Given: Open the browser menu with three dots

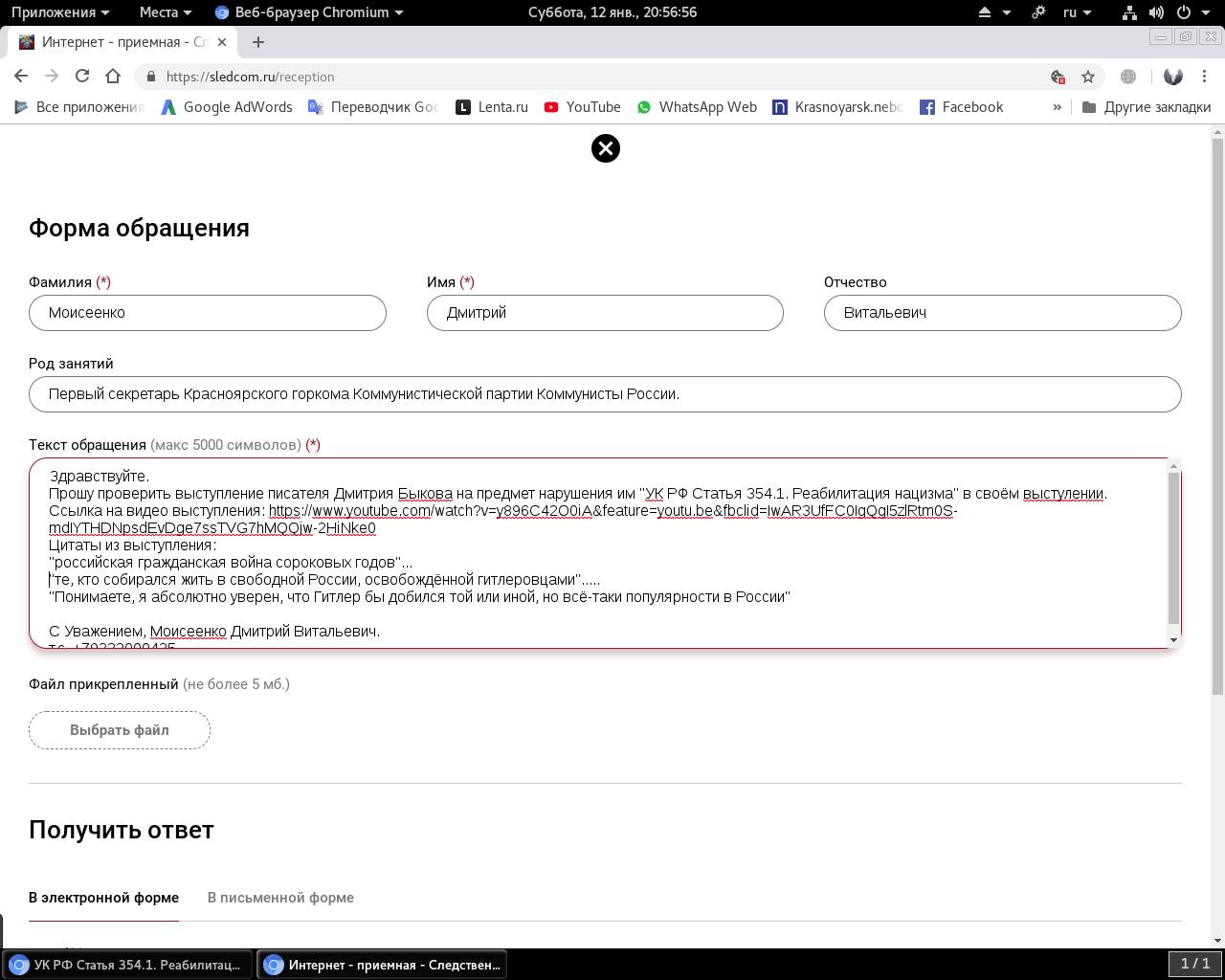Looking at the screenshot, I should coord(1204,77).
